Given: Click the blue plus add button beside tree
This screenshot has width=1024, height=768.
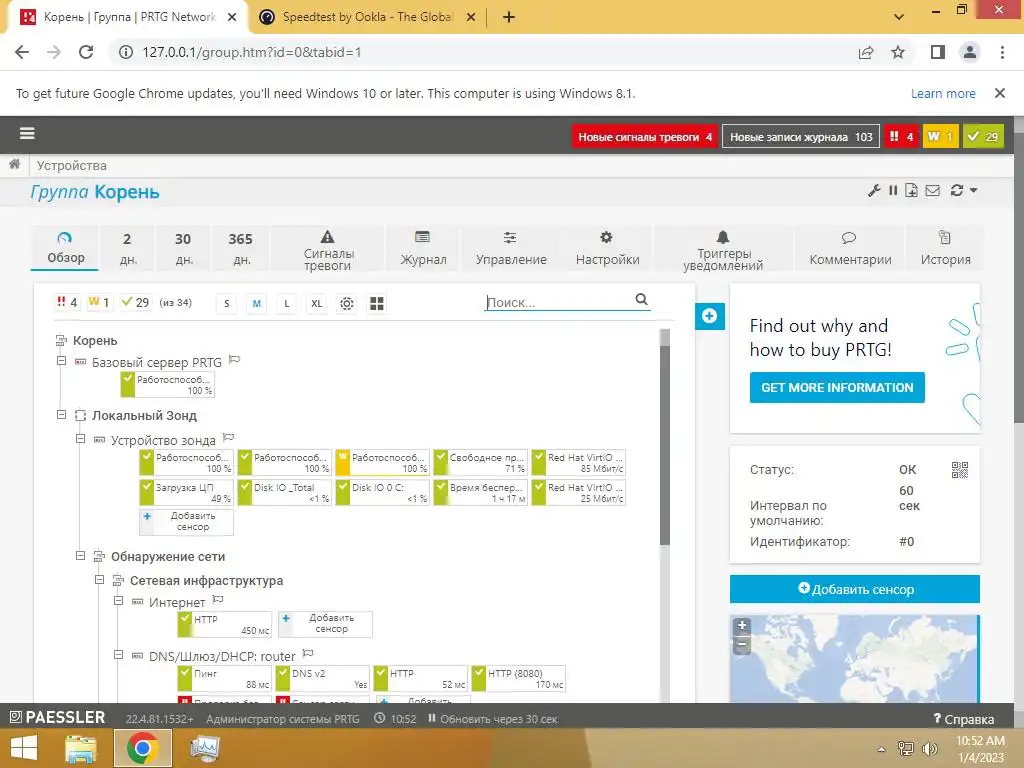Looking at the screenshot, I should pyautogui.click(x=710, y=317).
